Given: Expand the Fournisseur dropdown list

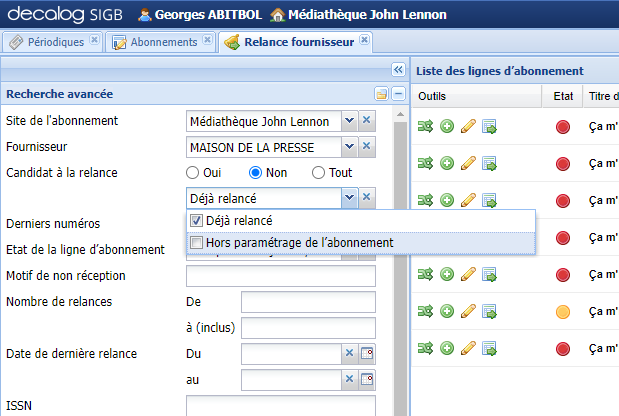Looking at the screenshot, I should (x=349, y=147).
